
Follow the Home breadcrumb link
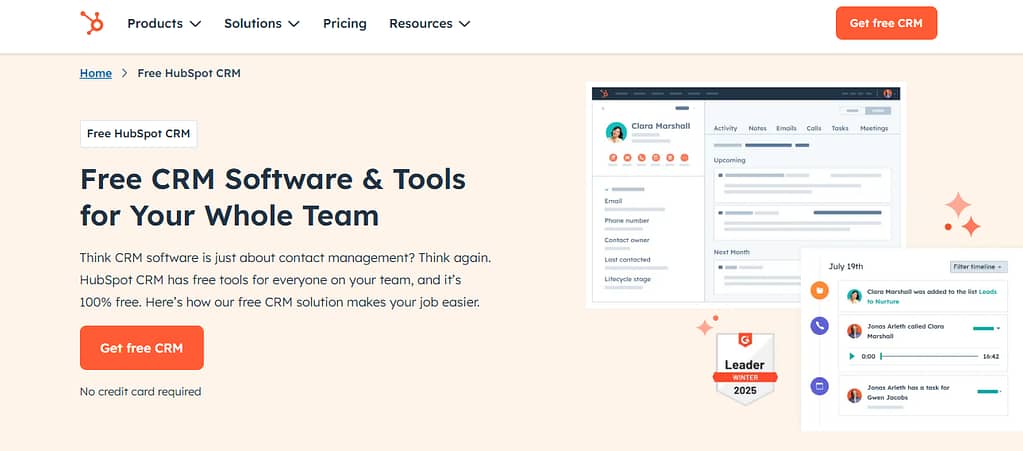(95, 73)
